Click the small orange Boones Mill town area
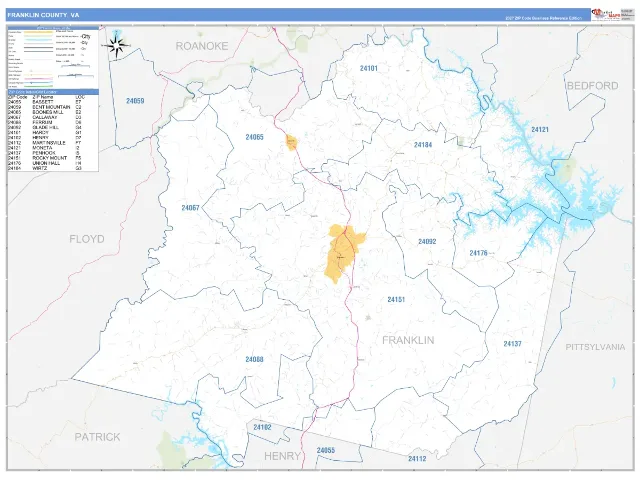The height and width of the screenshot is (480, 640). point(291,143)
